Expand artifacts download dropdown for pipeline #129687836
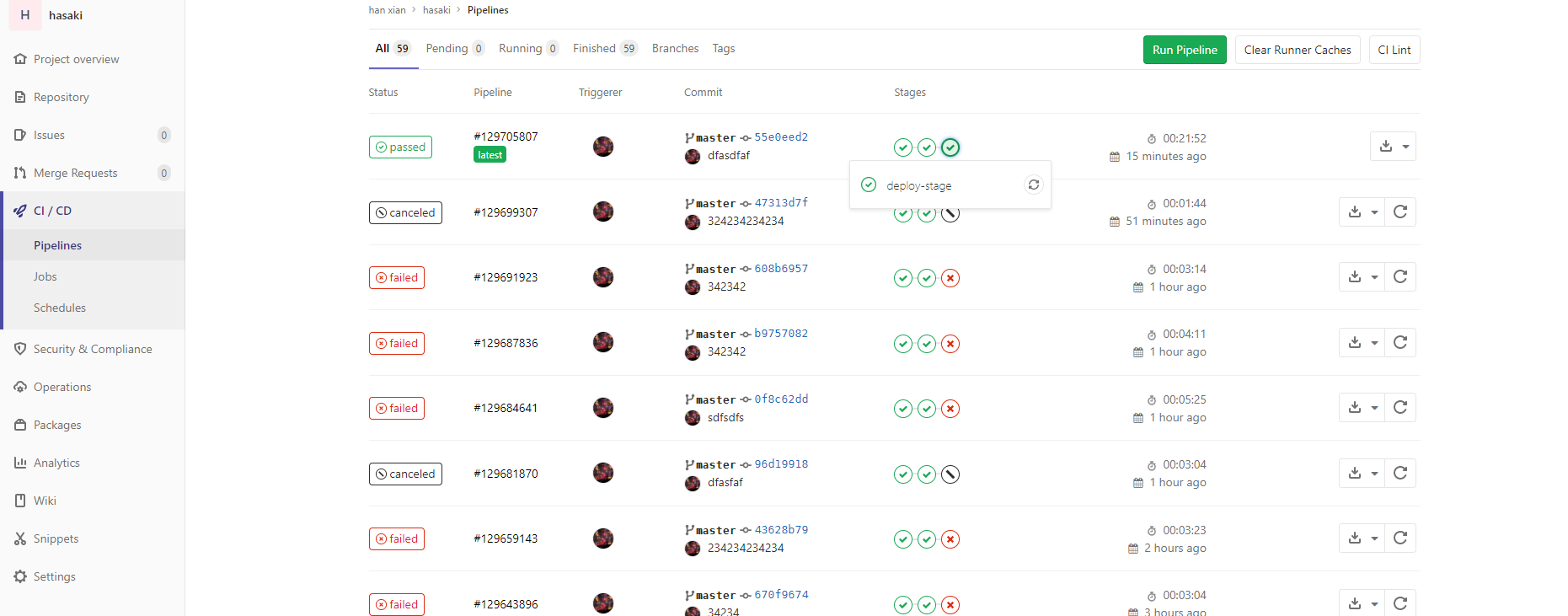 [1362, 342]
